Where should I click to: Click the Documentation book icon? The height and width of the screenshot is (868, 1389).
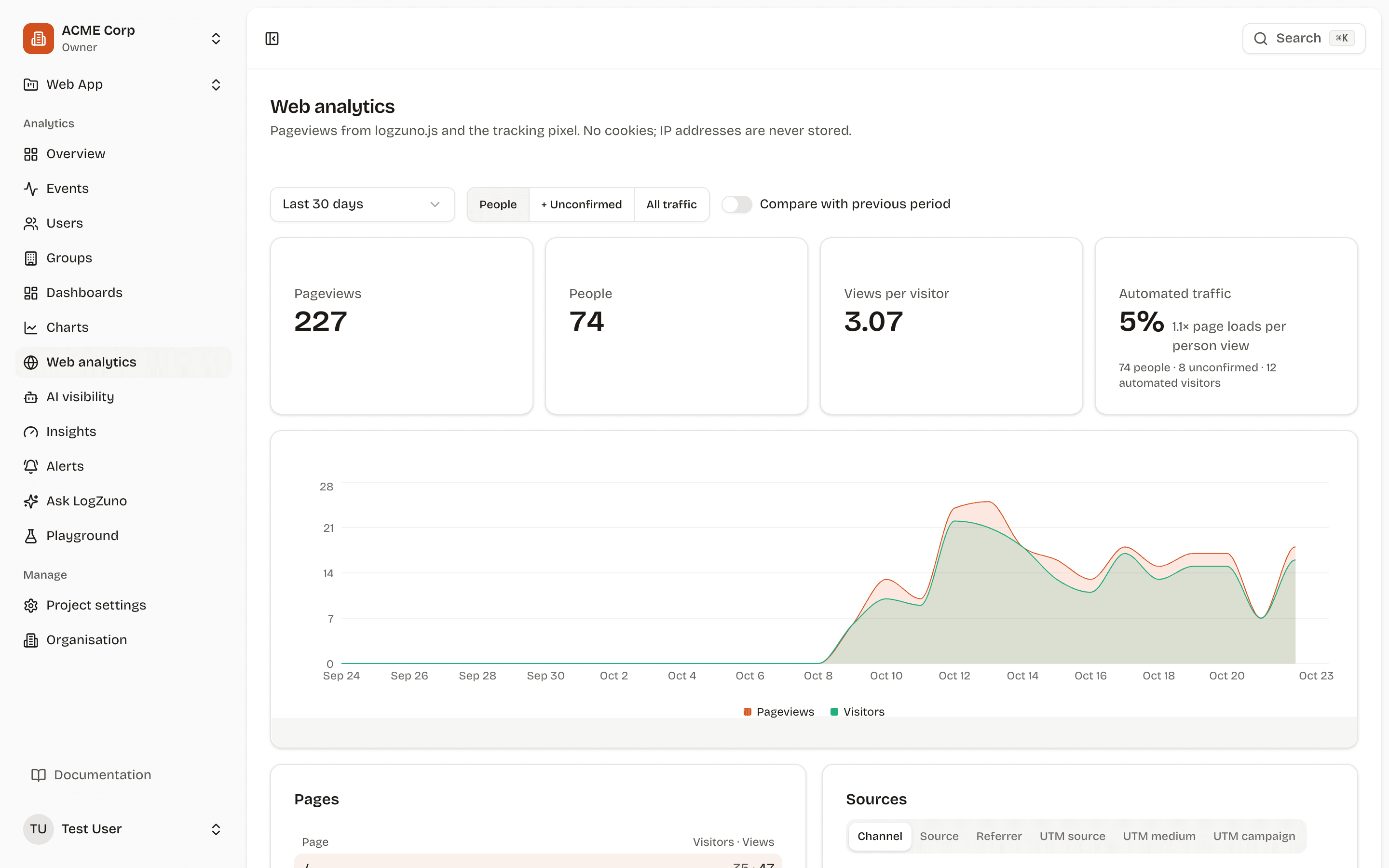[x=39, y=775]
